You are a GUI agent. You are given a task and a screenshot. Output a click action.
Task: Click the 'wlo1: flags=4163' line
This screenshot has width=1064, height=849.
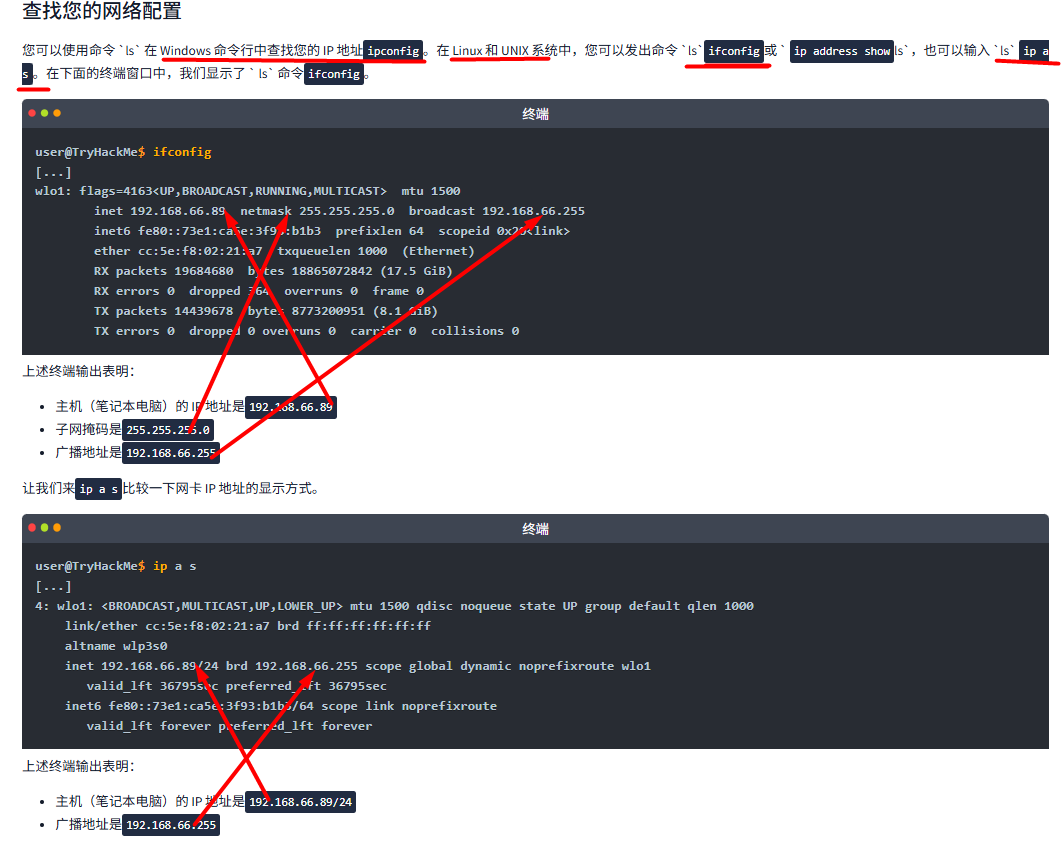248,191
